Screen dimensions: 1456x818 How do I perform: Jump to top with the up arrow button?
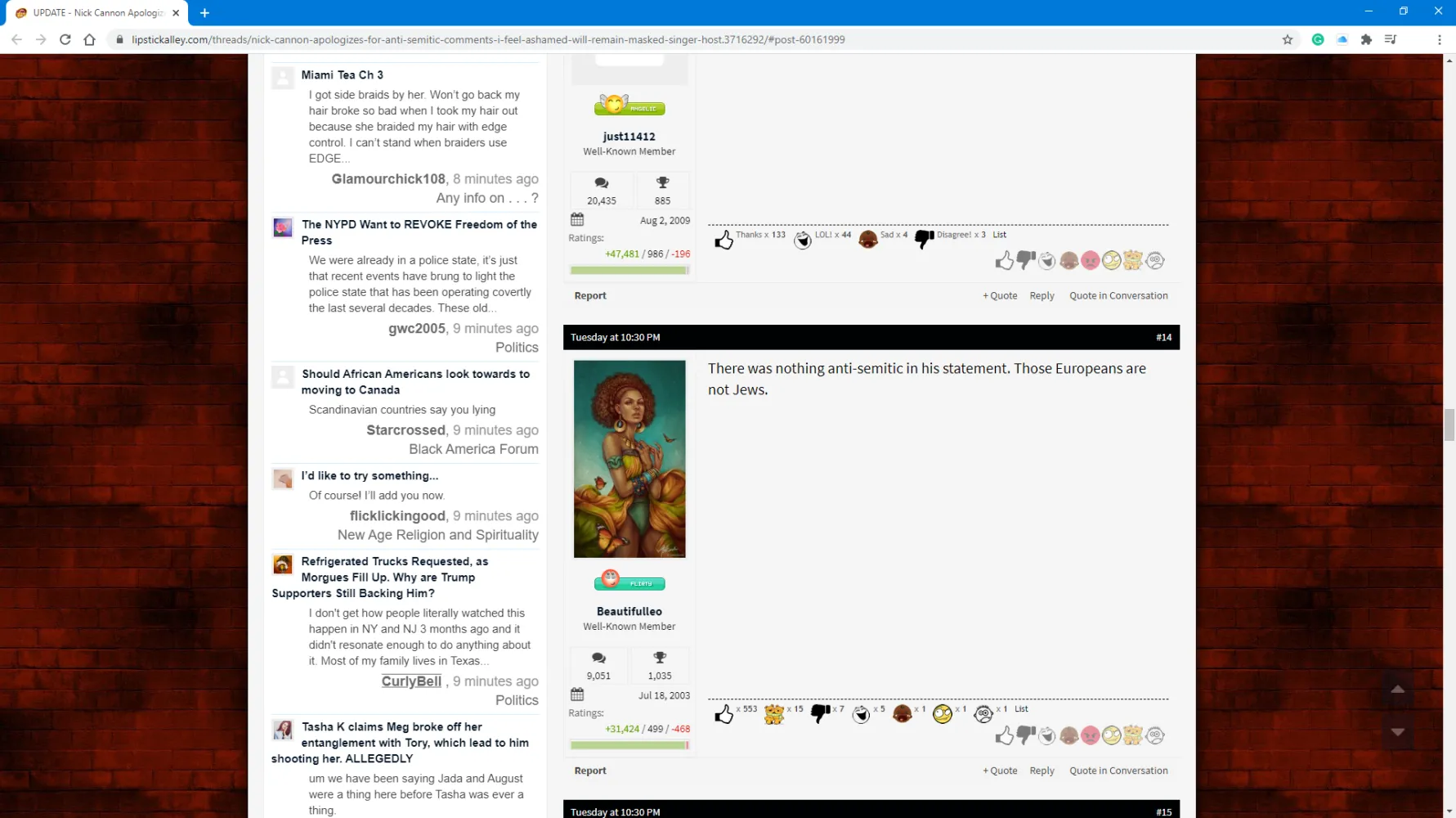[1398, 690]
